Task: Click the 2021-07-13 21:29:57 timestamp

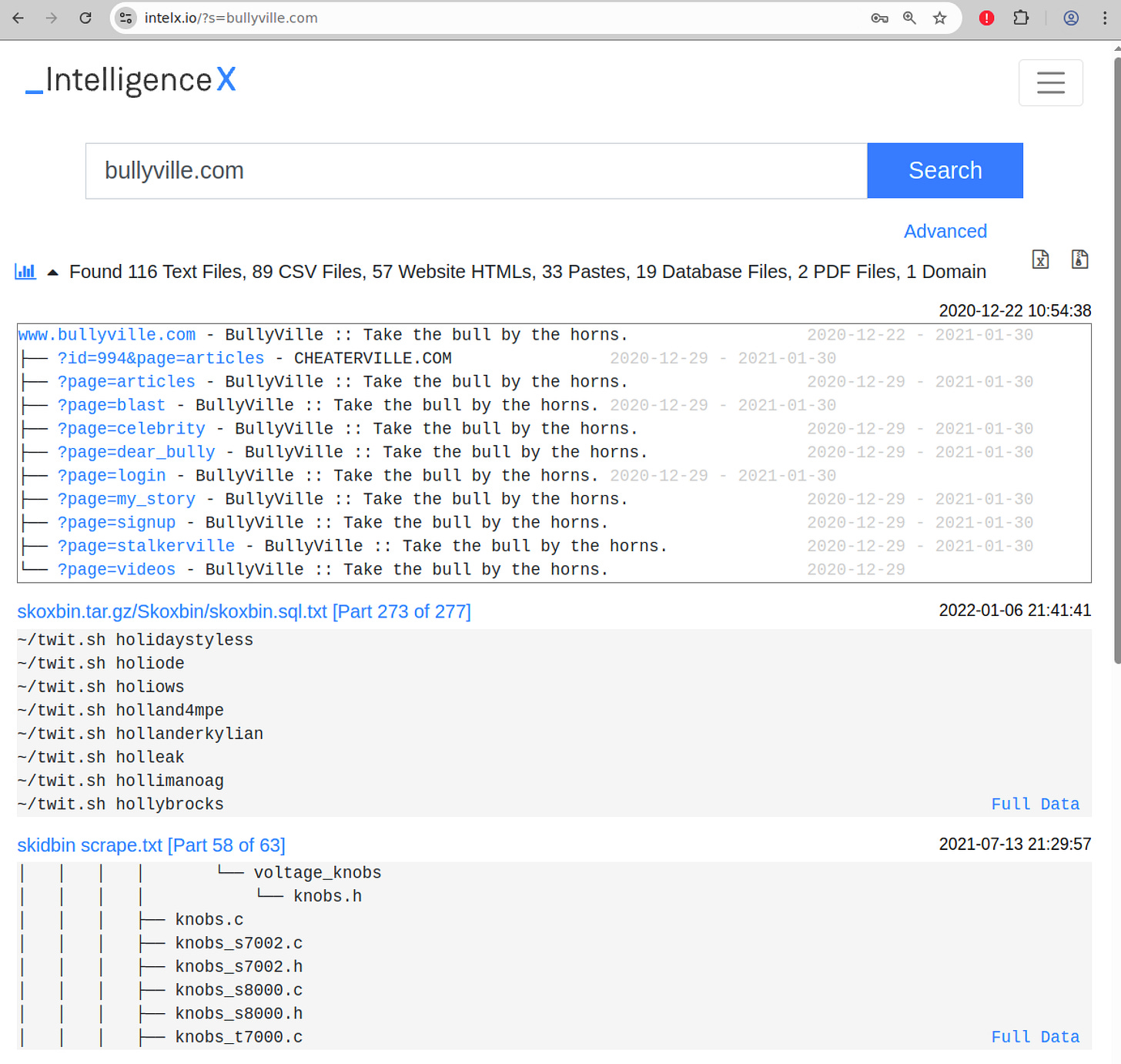Action: click(1015, 845)
